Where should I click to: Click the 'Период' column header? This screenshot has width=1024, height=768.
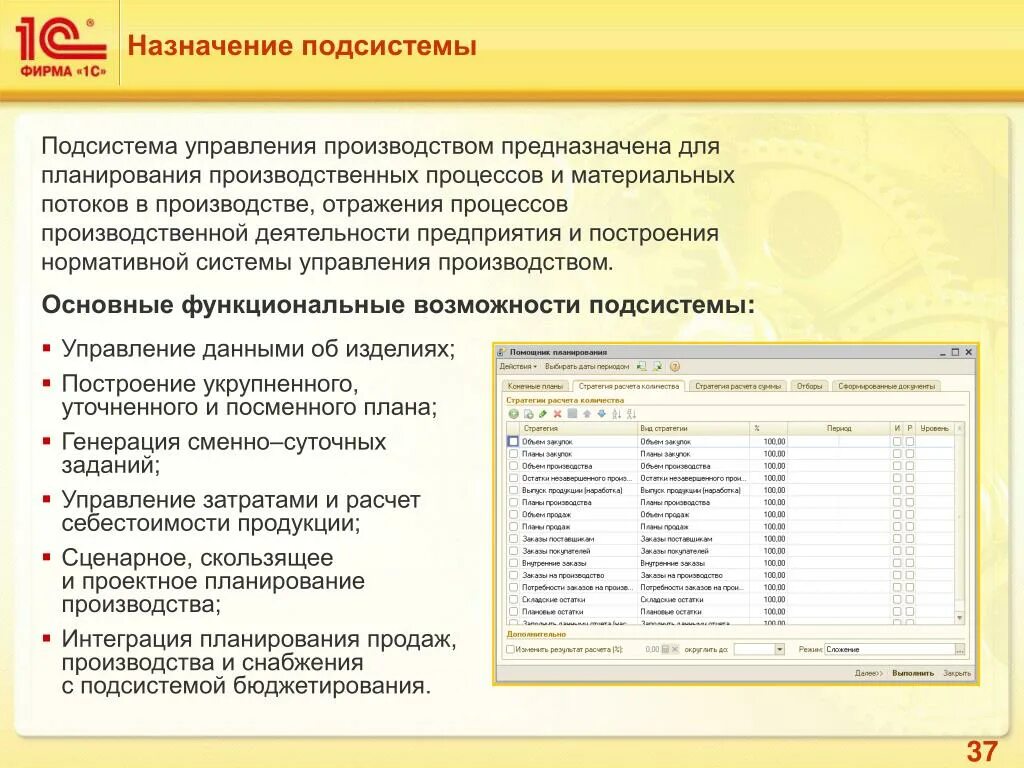pyautogui.click(x=839, y=428)
